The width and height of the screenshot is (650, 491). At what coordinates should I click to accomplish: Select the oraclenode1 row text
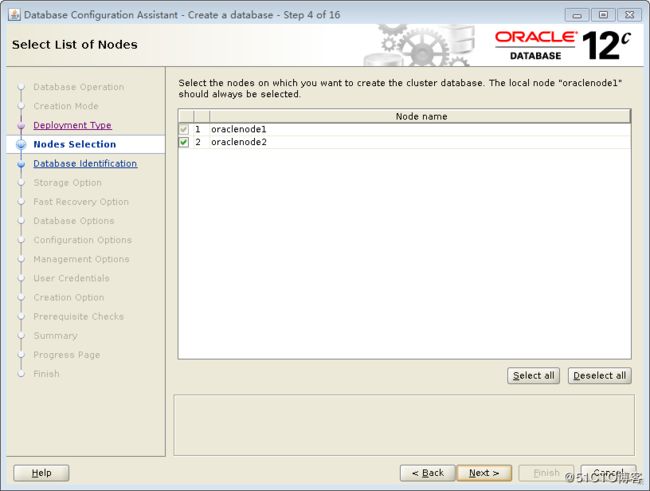point(239,129)
